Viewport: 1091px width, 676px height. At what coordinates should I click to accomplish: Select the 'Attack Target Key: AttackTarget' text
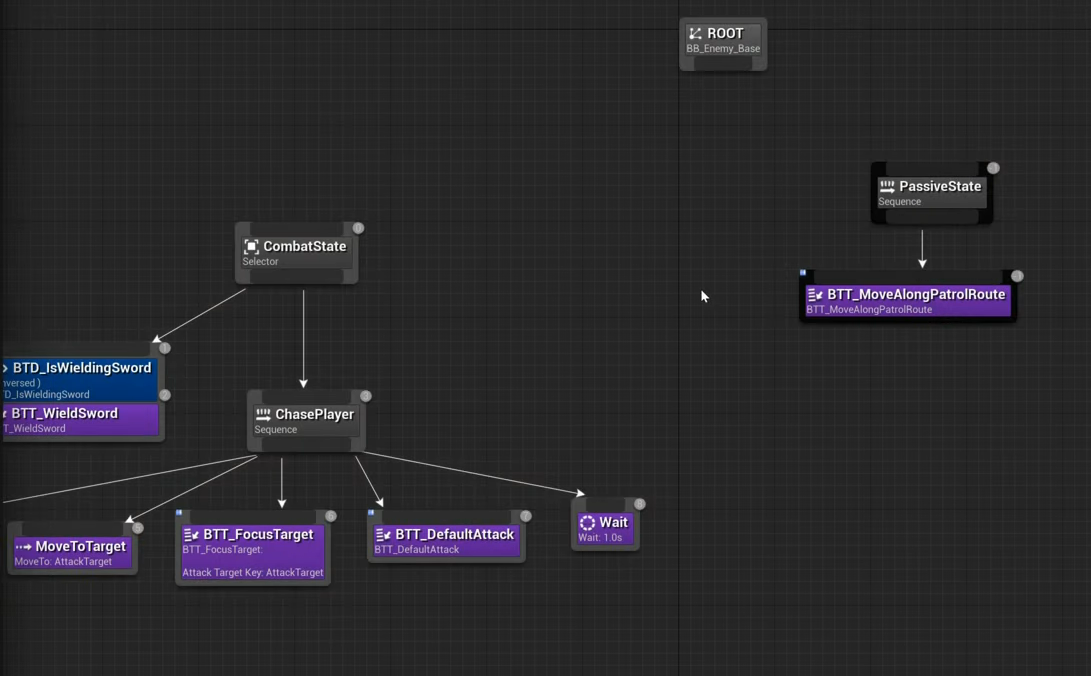(x=253, y=573)
